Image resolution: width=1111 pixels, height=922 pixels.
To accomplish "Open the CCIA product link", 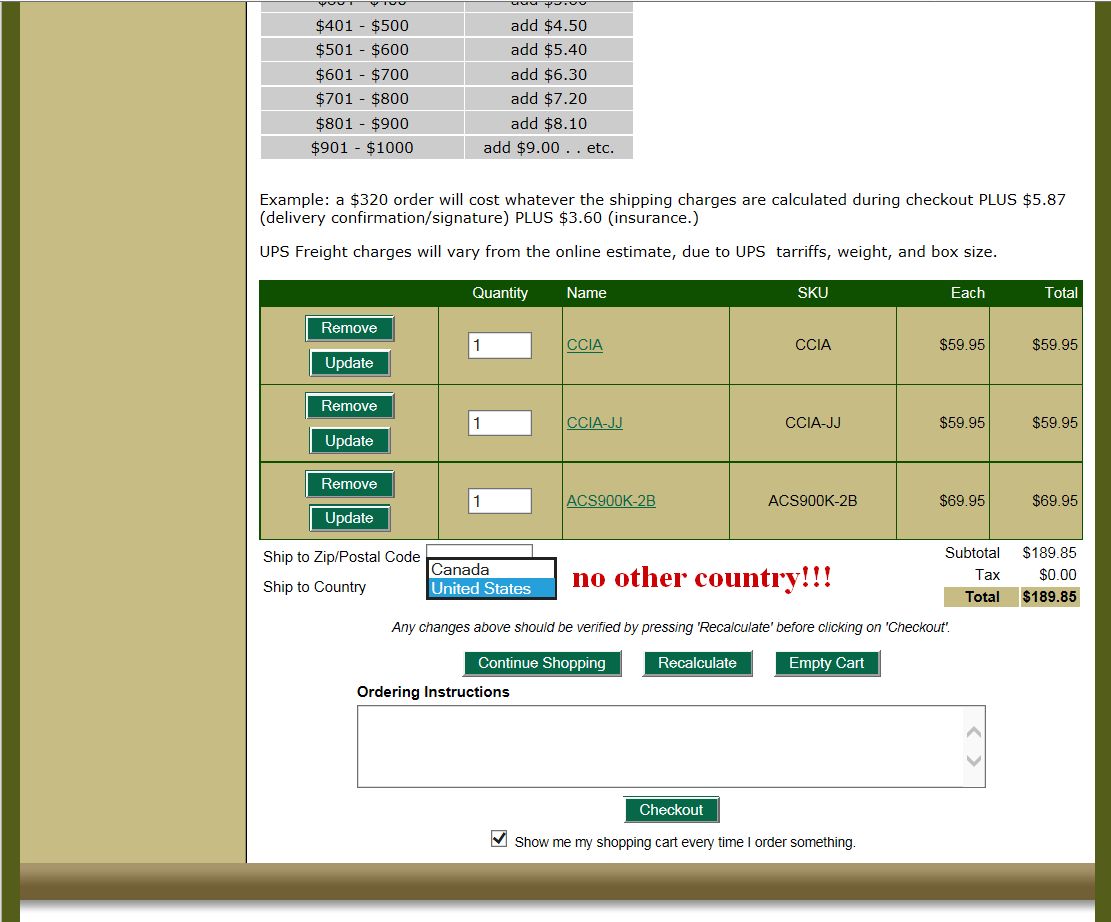I will coord(584,345).
